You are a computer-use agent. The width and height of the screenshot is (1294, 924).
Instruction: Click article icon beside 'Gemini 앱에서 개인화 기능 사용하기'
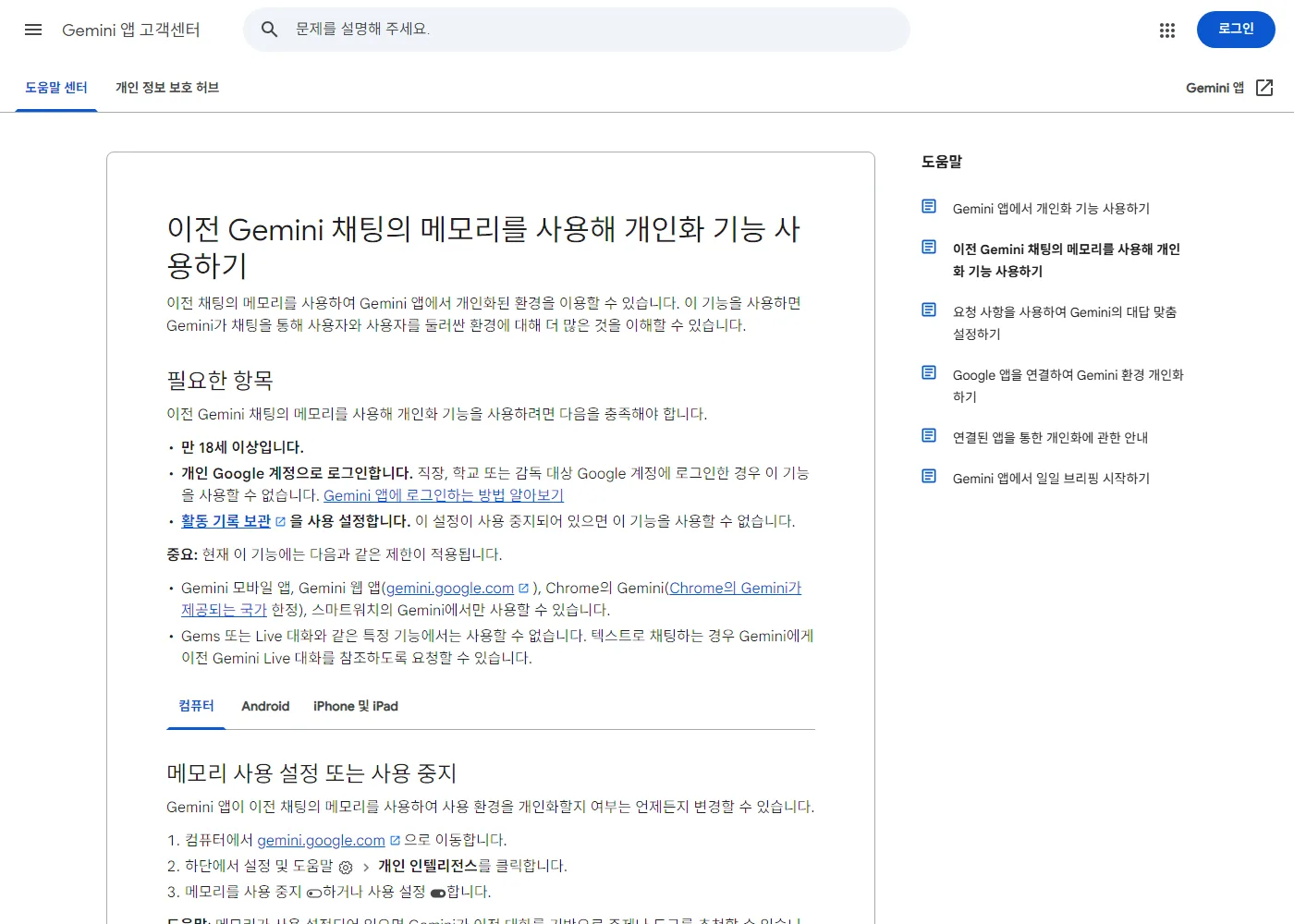(929, 206)
